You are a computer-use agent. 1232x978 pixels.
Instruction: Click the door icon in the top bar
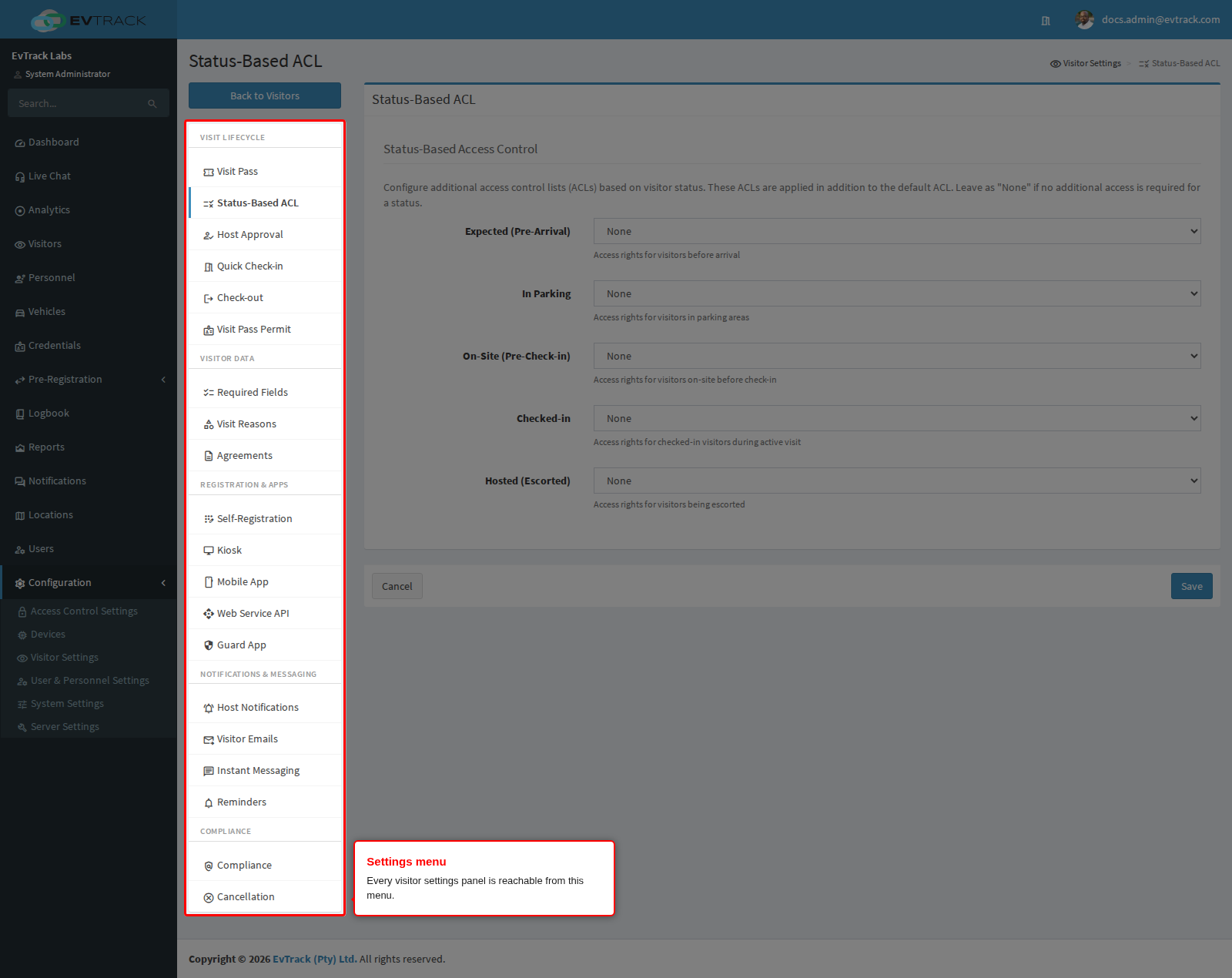[1046, 21]
